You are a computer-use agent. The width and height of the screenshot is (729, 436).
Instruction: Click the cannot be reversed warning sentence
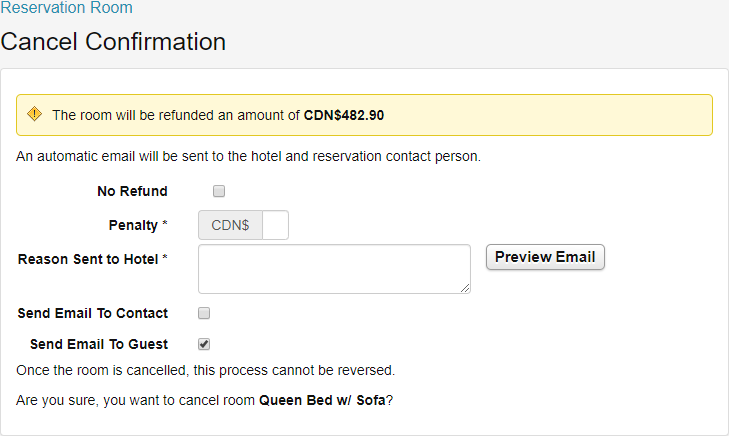206,370
